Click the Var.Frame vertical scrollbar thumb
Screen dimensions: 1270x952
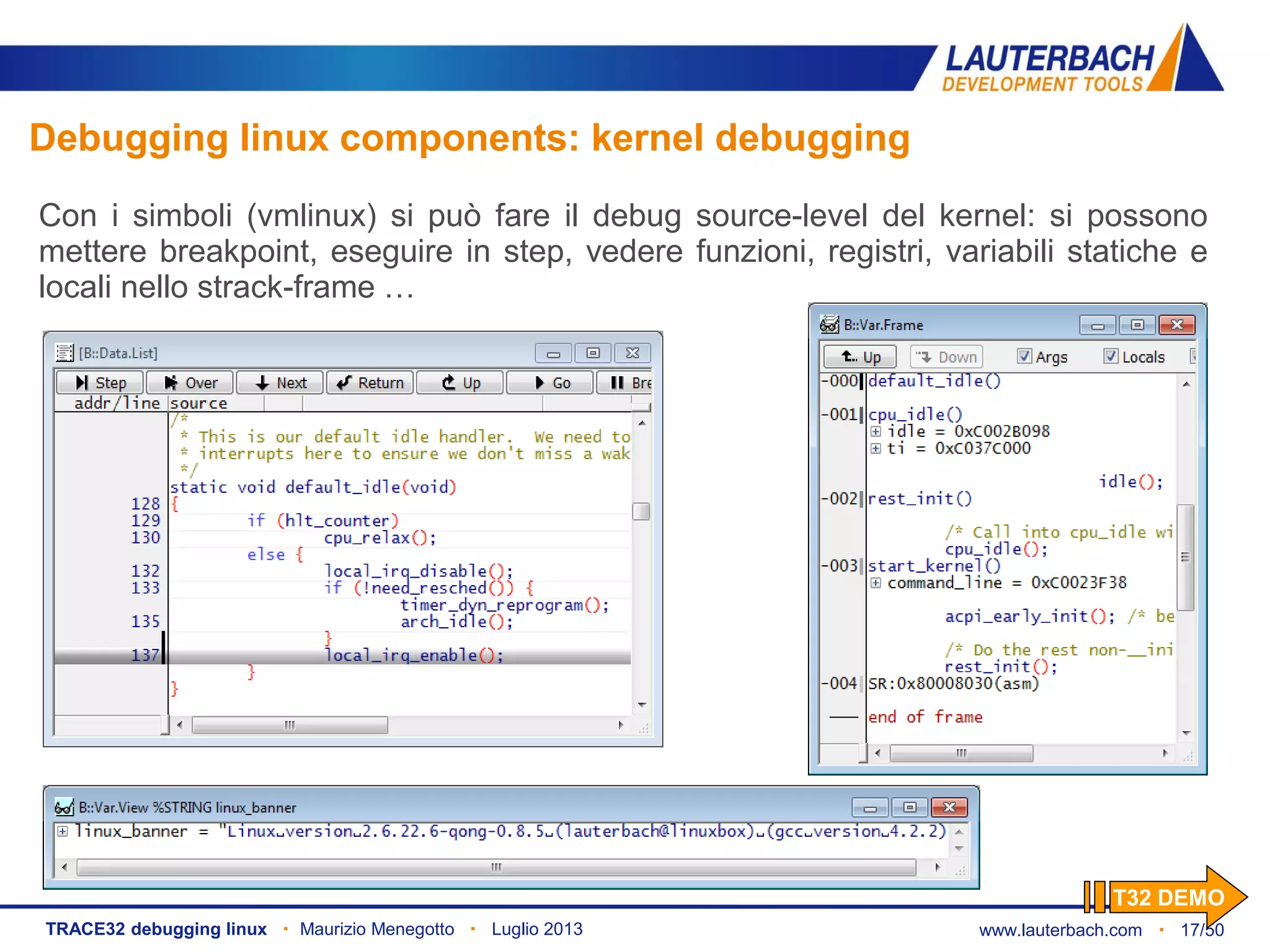(x=1185, y=557)
